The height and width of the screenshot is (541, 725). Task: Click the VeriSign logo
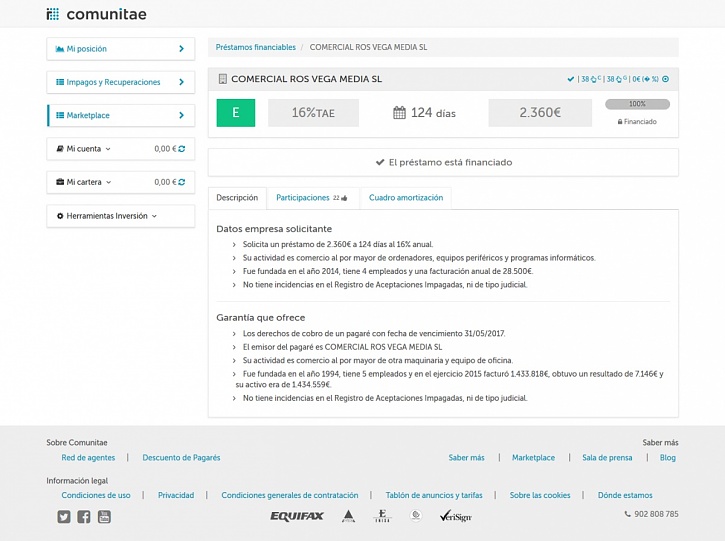pos(455,516)
